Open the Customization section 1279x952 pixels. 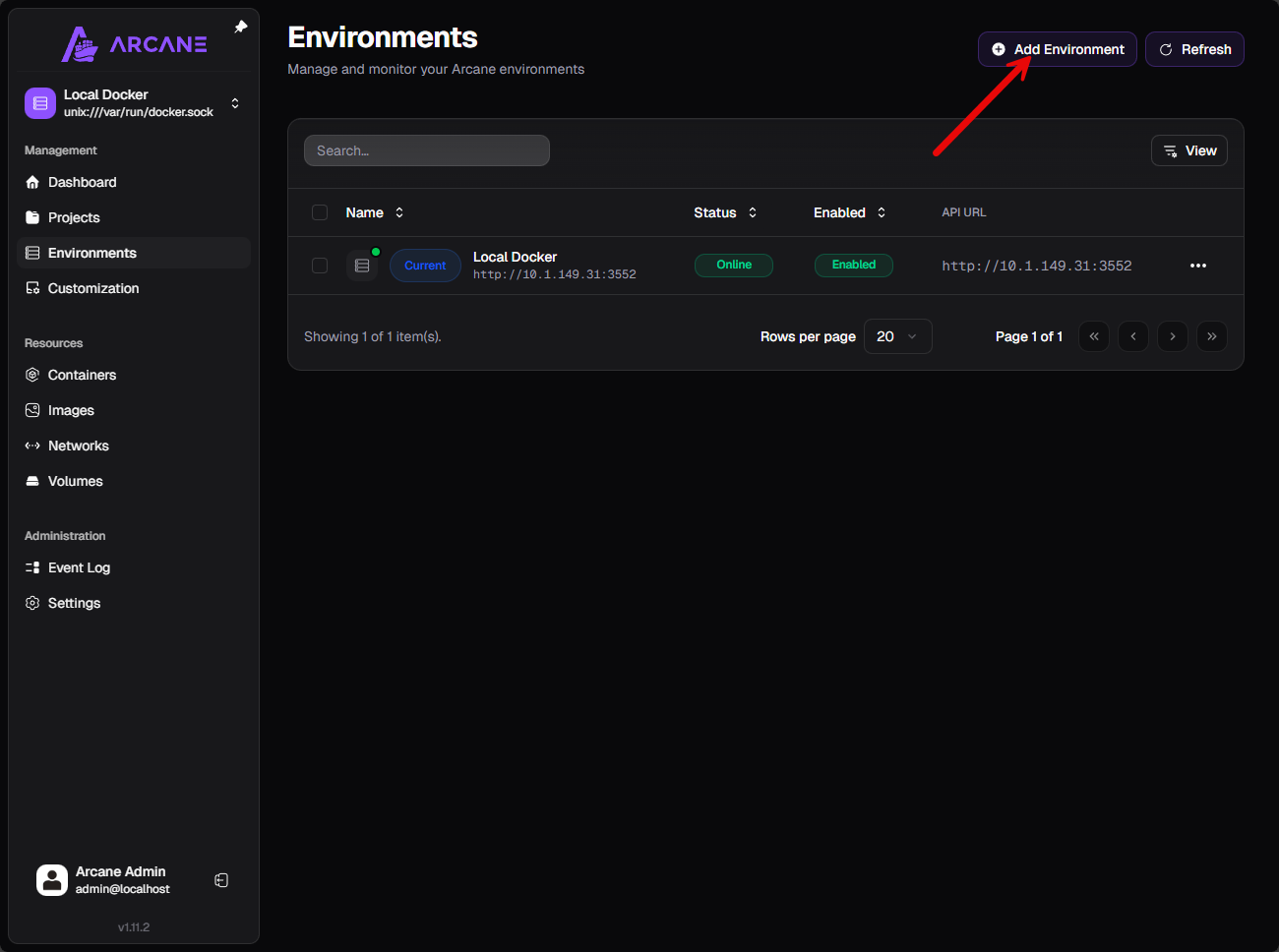(x=134, y=288)
